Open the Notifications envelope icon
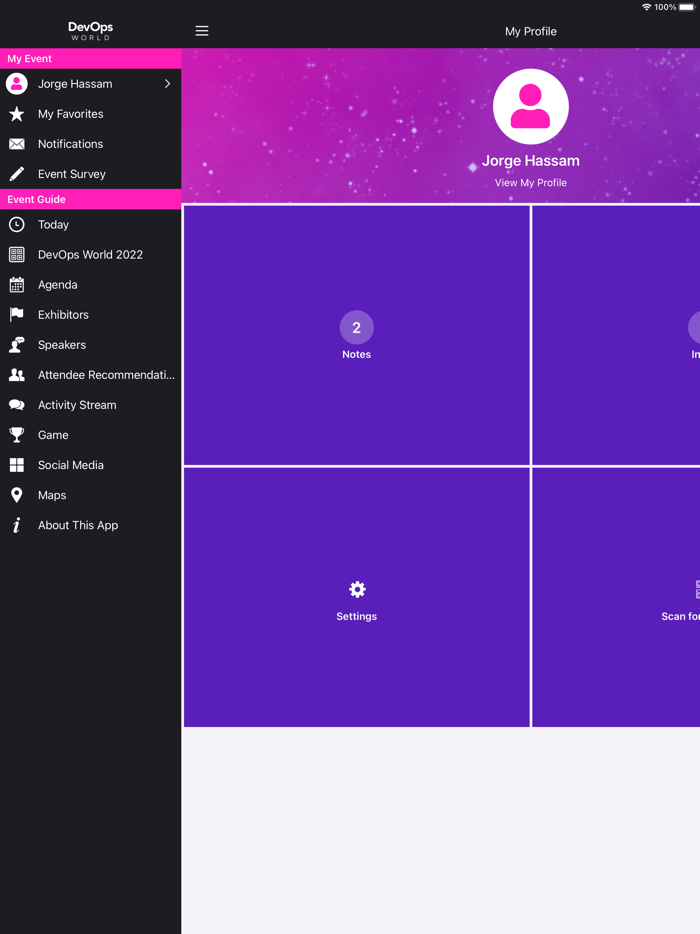Viewport: 700px width, 934px height. [x=17, y=144]
